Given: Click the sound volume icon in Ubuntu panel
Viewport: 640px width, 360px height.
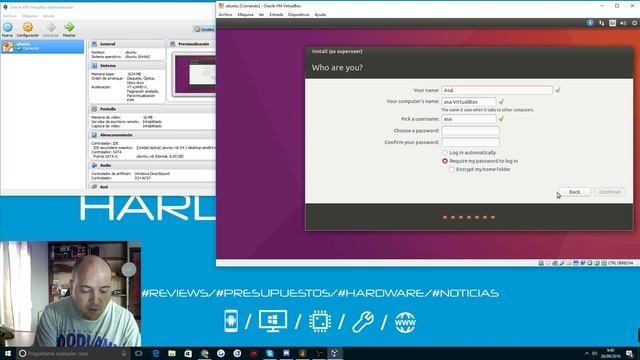Looking at the screenshot, I should point(623,23).
